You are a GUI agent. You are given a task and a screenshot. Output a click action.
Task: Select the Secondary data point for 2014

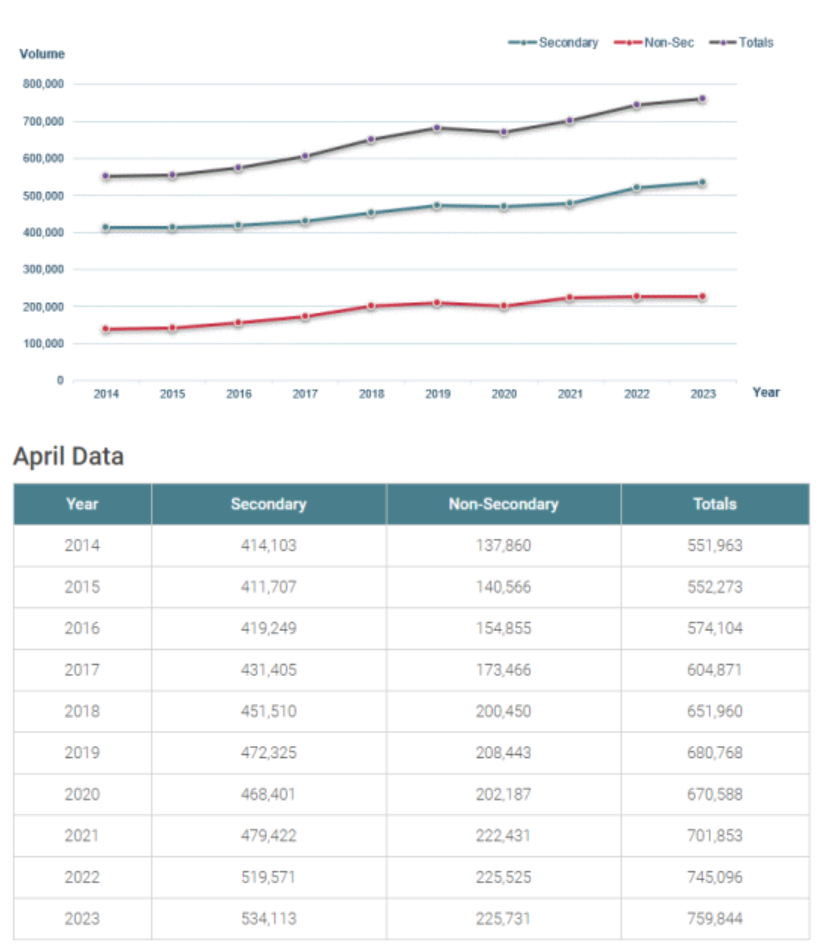point(106,228)
